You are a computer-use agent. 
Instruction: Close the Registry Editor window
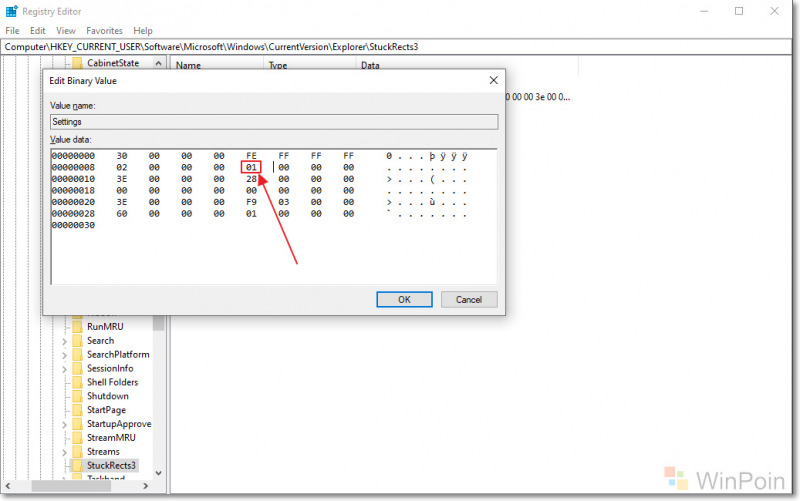pos(774,11)
